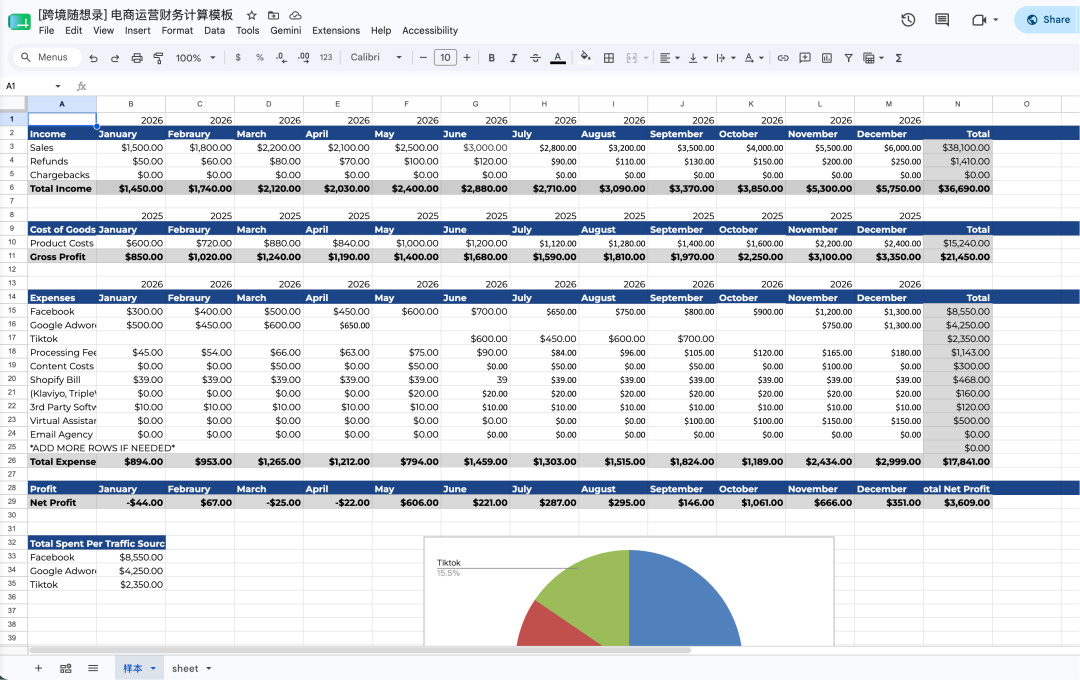Click the Redo arrow icon
The width and height of the screenshot is (1080, 680).
coord(115,58)
